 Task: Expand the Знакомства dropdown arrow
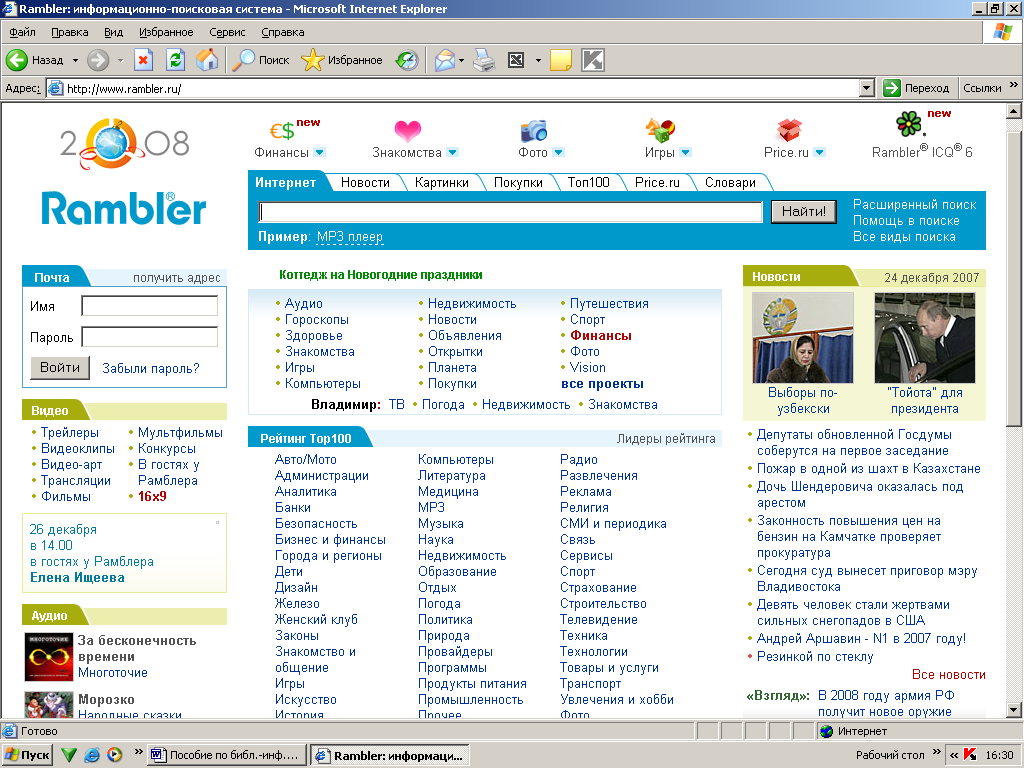point(453,152)
